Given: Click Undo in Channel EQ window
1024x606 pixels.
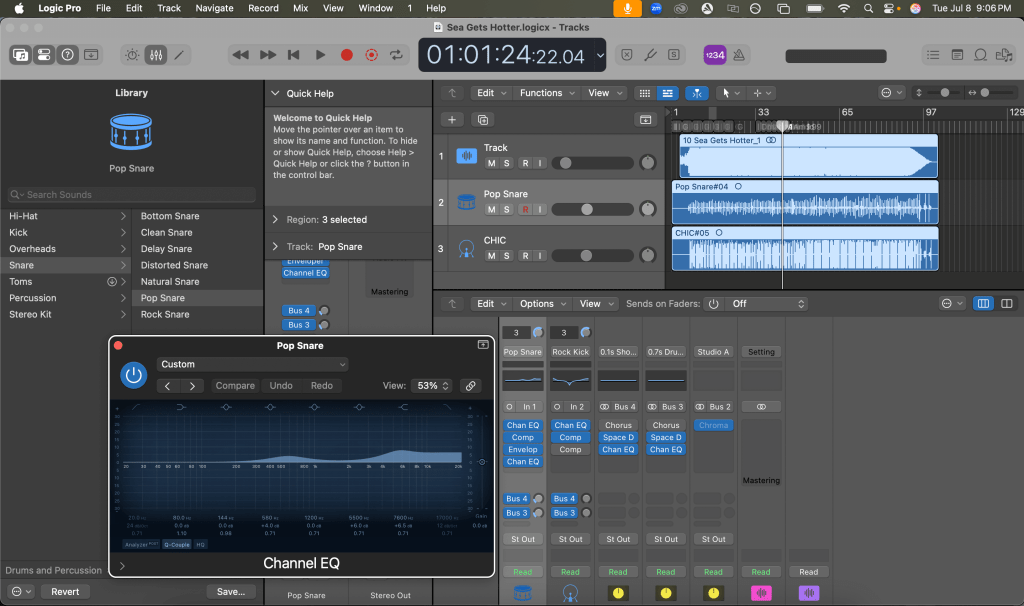Looking at the screenshot, I should point(281,386).
